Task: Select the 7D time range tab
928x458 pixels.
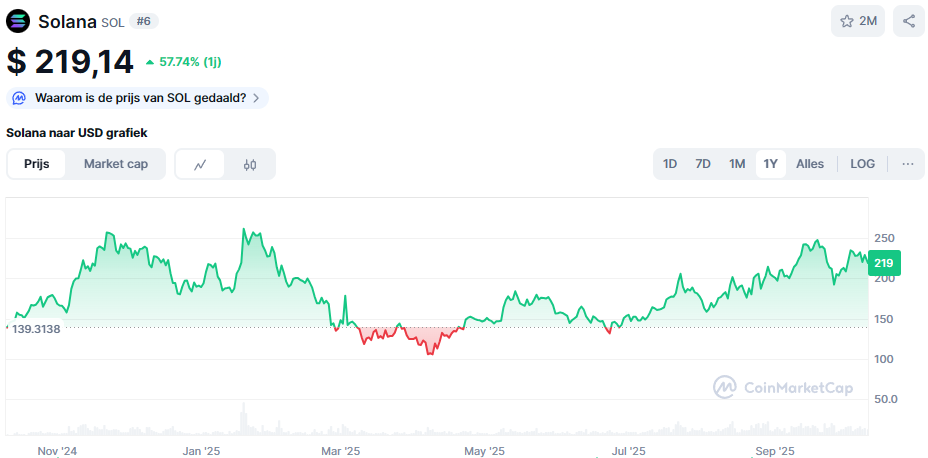Action: pos(703,164)
